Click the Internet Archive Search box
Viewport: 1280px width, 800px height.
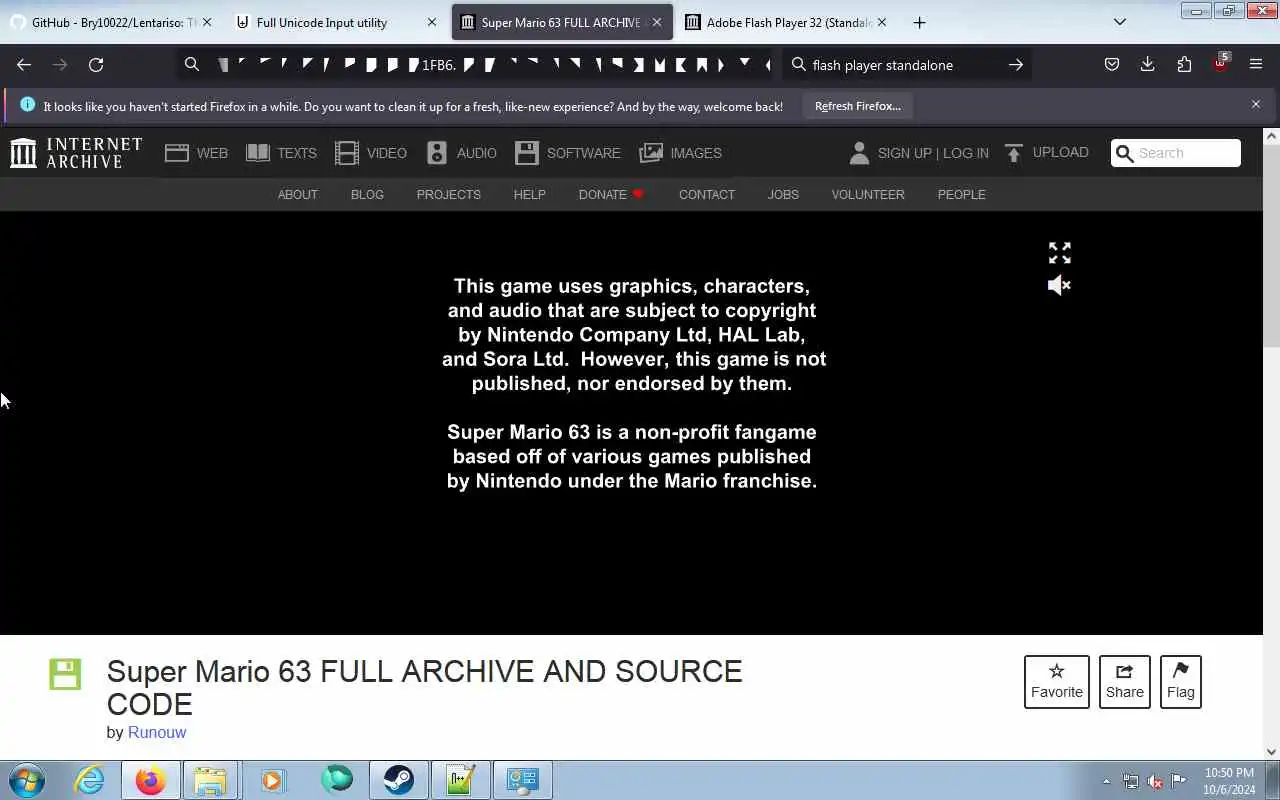tap(1176, 153)
